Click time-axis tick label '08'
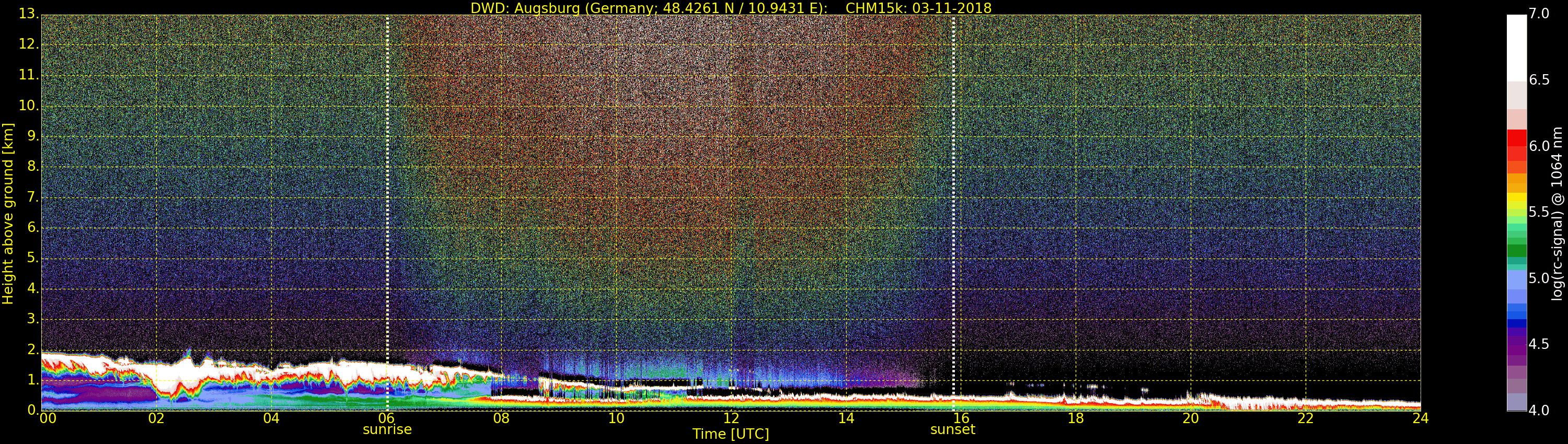This screenshot has height=444, width=1568. click(x=501, y=418)
